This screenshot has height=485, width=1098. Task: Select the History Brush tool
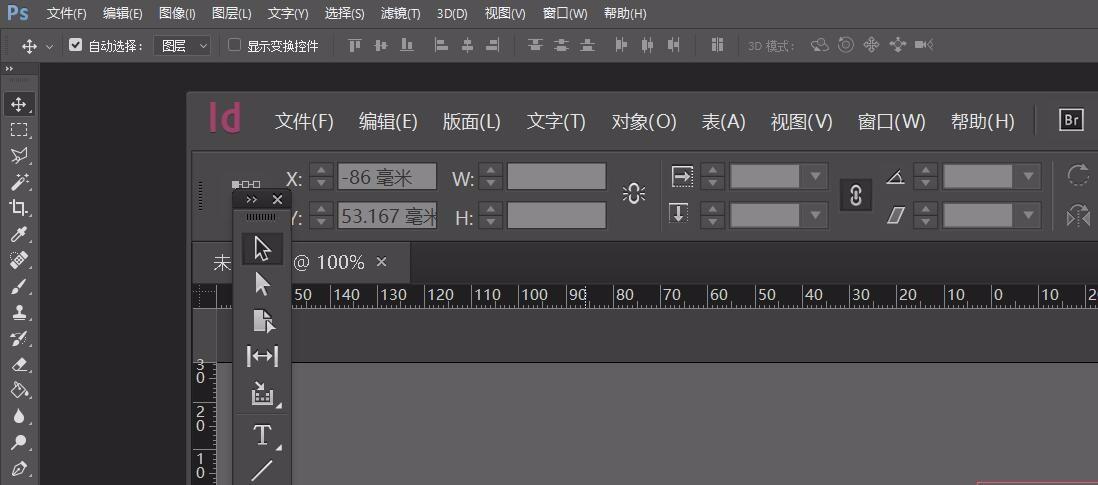[x=19, y=339]
